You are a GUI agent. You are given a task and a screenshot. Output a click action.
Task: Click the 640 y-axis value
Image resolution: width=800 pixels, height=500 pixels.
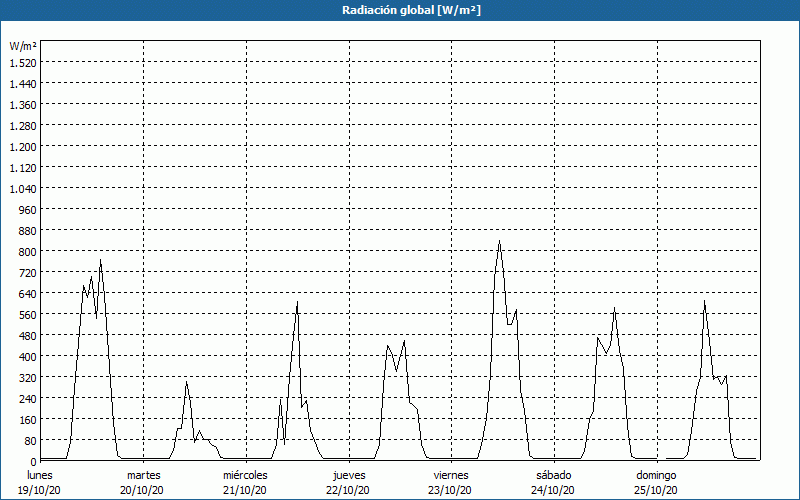[x=28, y=293]
